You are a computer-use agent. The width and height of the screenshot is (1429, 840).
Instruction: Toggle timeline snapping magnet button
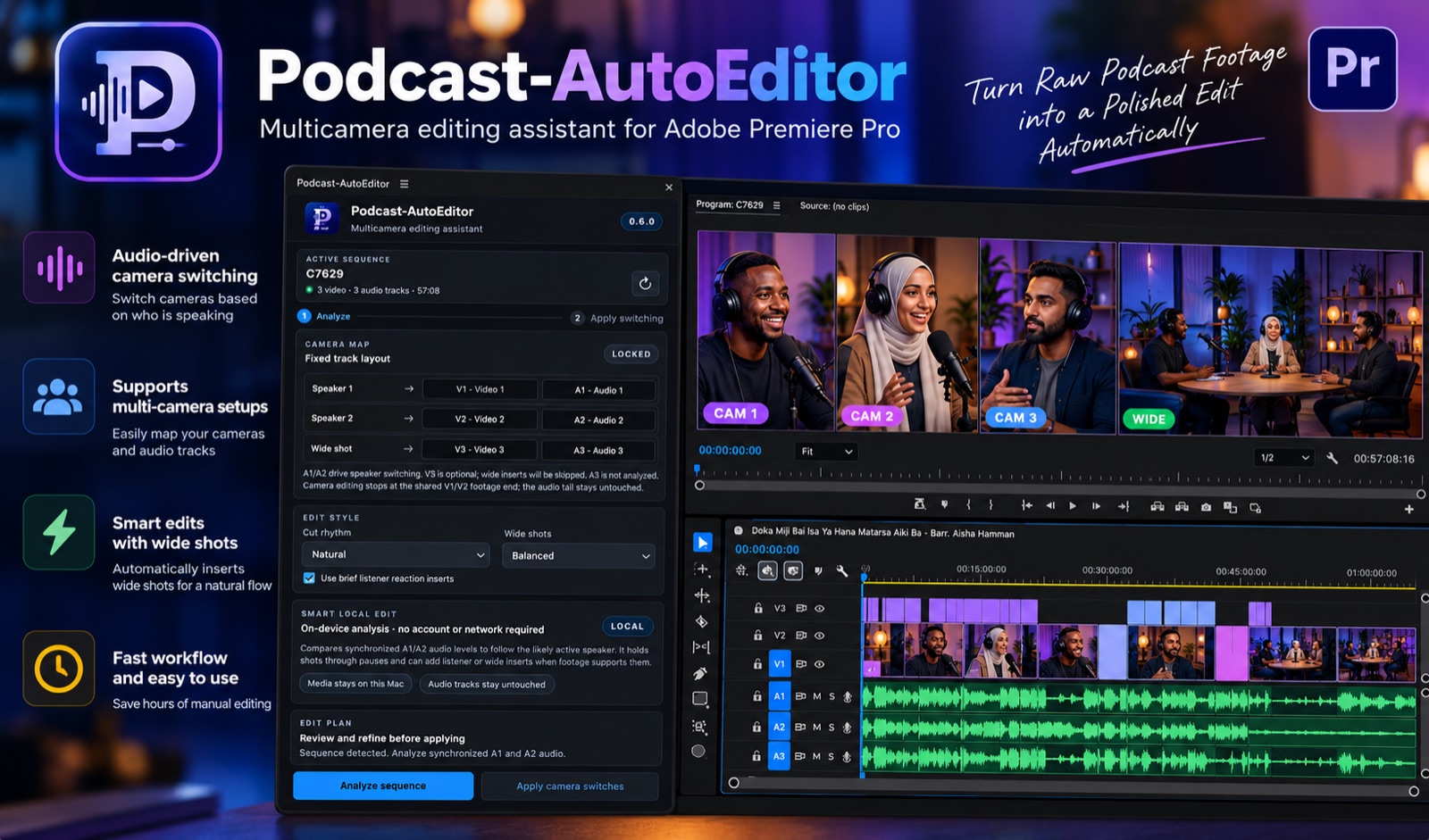767,571
